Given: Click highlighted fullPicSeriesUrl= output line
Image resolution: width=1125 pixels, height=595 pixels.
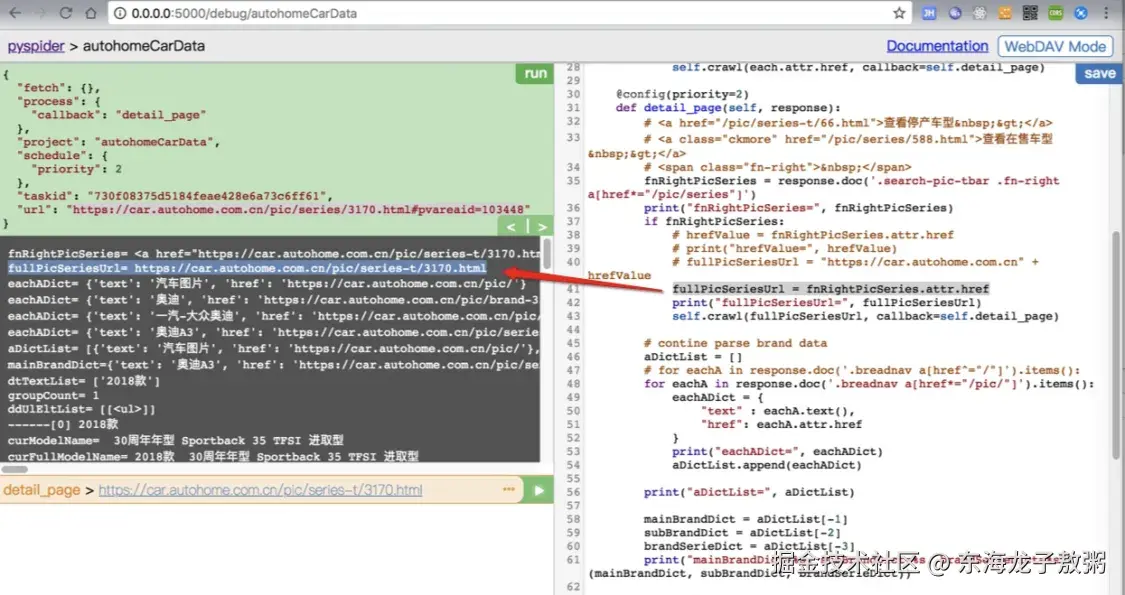Looking at the screenshot, I should [247, 268].
